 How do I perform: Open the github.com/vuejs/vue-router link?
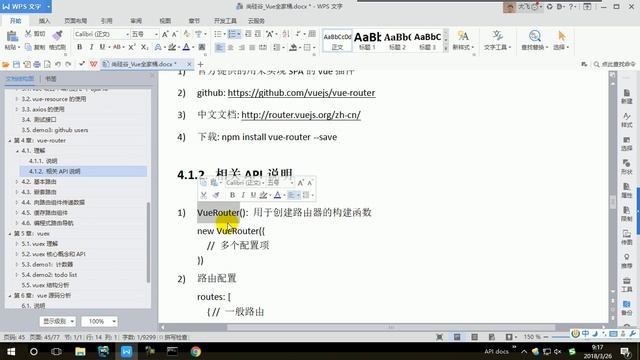pyautogui.click(x=301, y=93)
